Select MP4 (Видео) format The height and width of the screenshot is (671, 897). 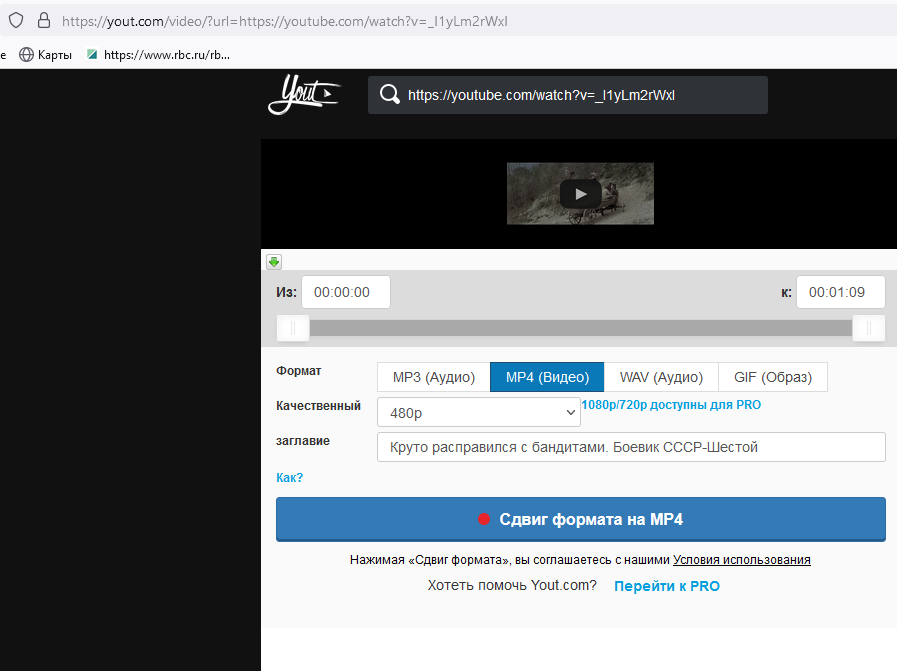click(x=547, y=377)
